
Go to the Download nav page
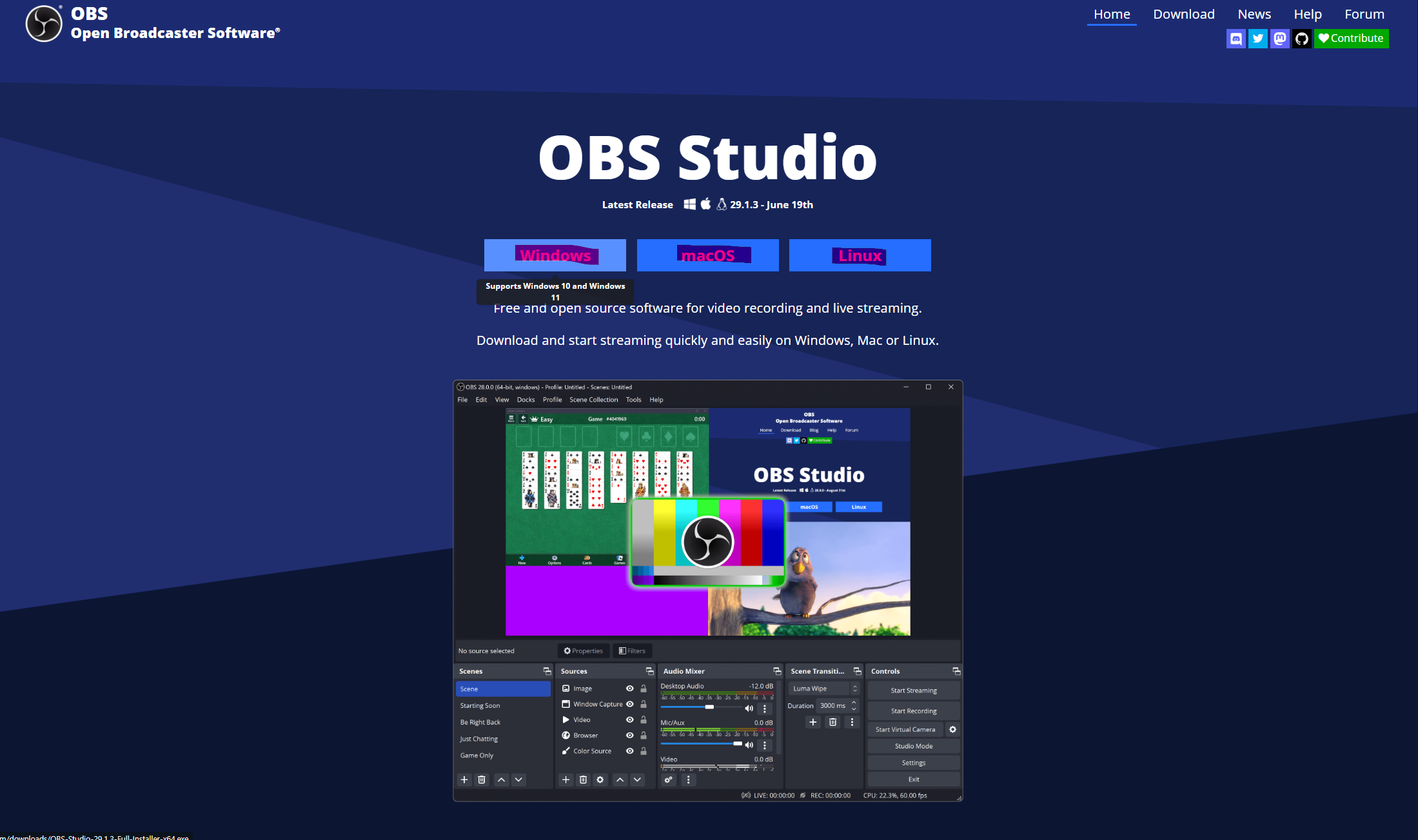(1183, 14)
